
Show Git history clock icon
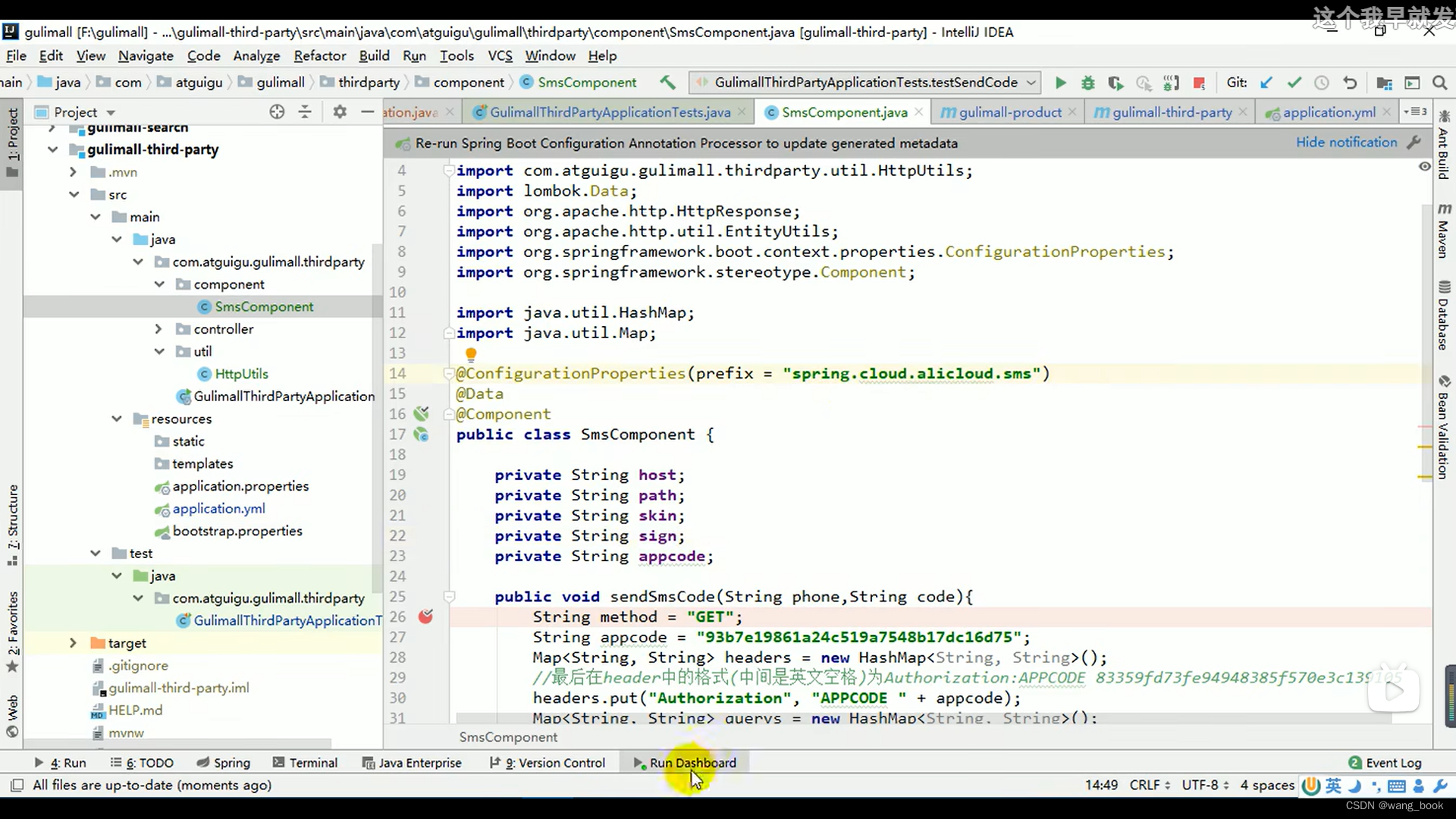[1321, 83]
